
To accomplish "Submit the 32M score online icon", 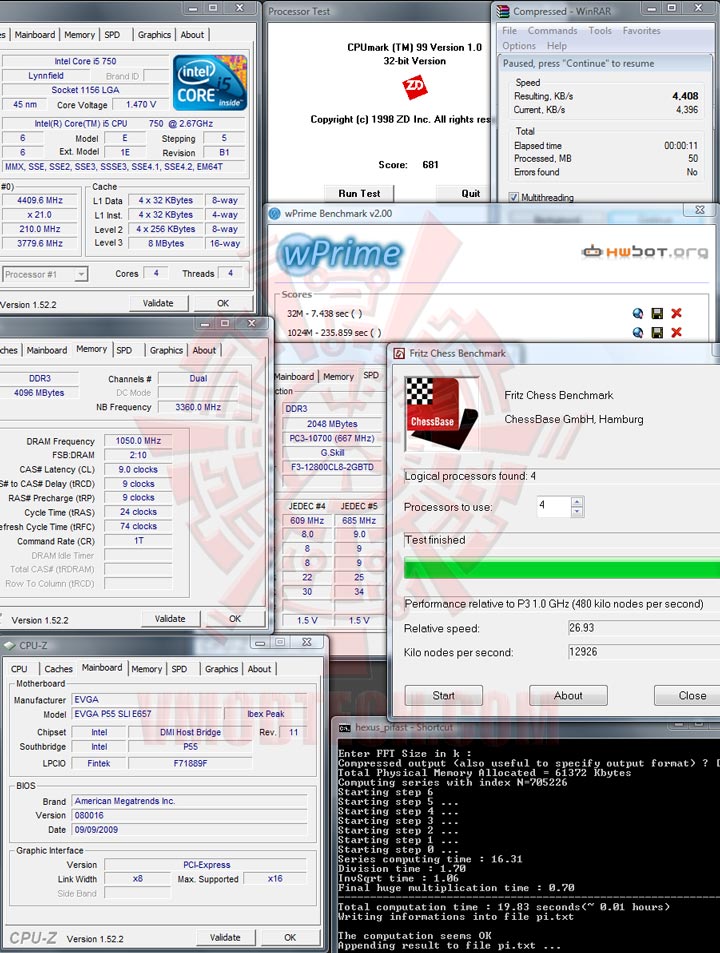I will pos(637,313).
